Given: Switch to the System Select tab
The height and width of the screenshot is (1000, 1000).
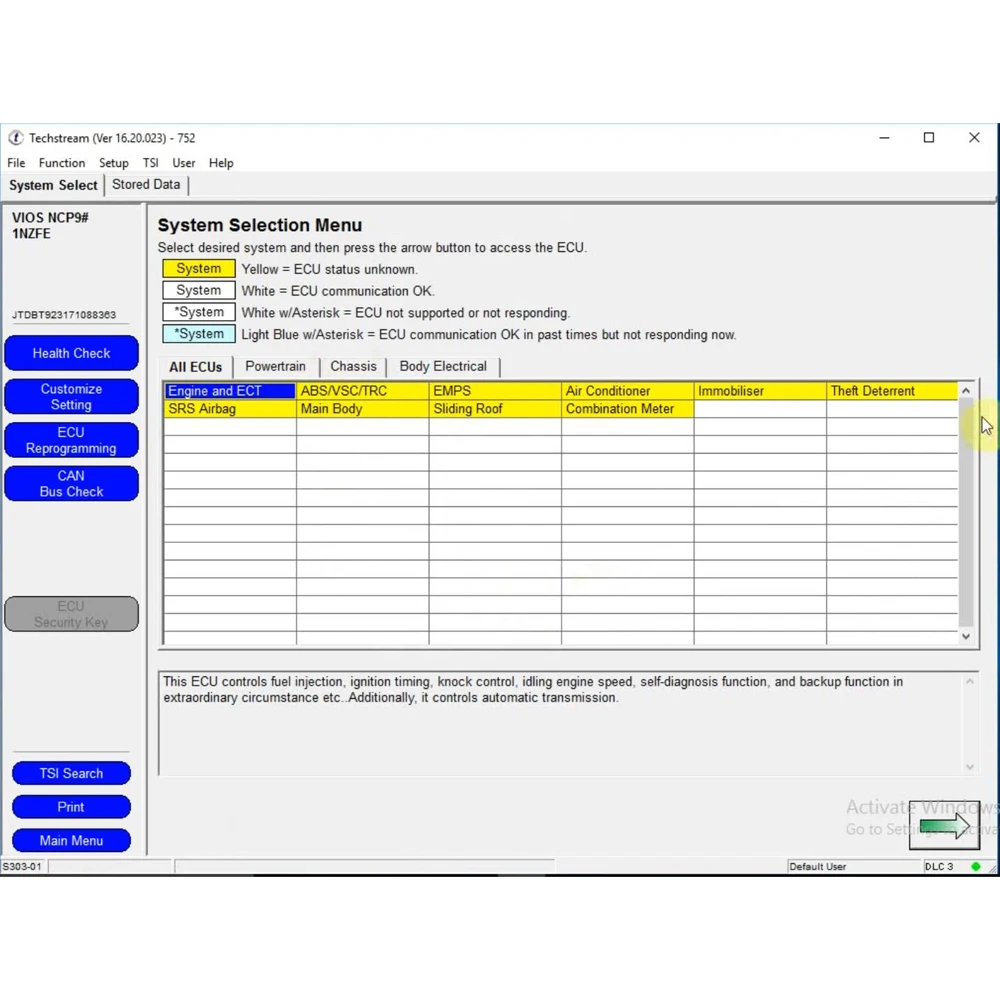Looking at the screenshot, I should (x=53, y=185).
